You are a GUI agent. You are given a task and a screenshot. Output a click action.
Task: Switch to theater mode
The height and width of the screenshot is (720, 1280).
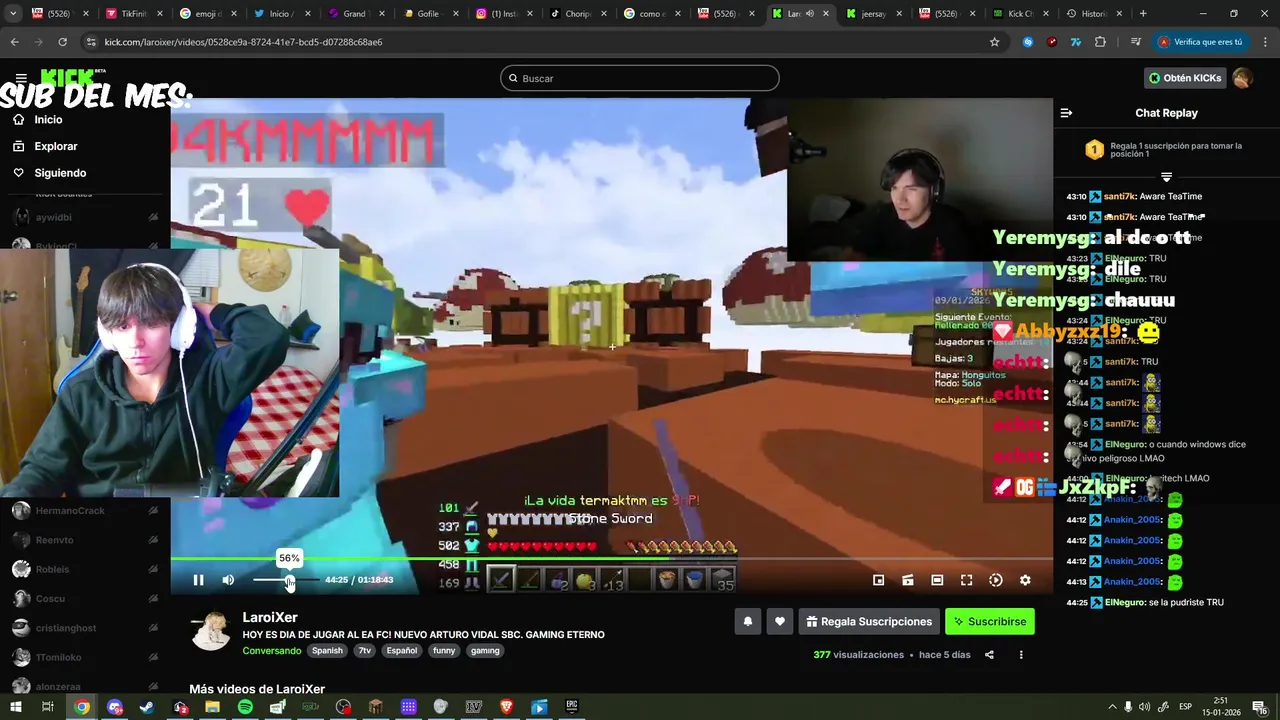point(937,580)
